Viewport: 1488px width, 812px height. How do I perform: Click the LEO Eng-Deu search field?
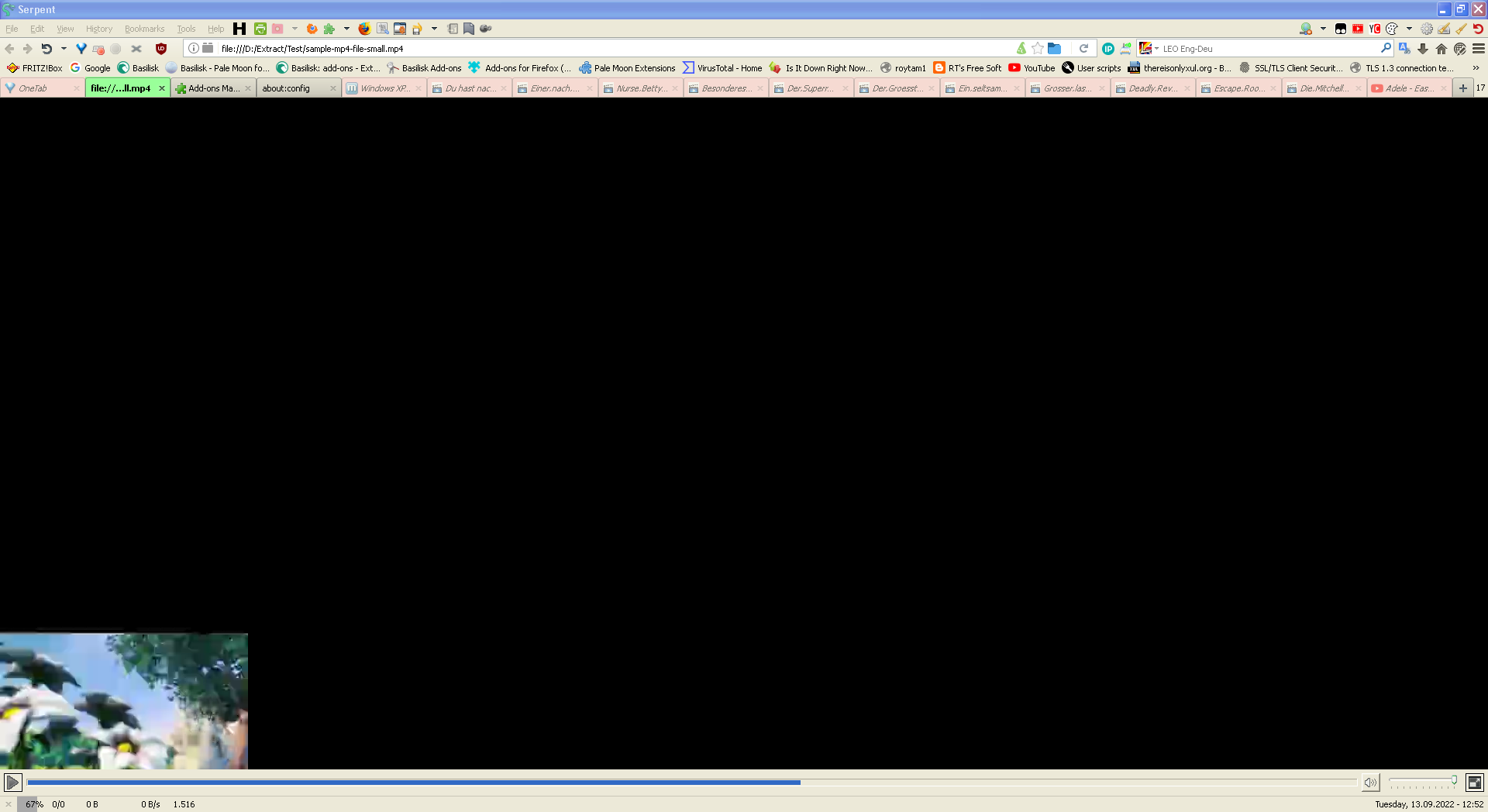click(x=1269, y=48)
